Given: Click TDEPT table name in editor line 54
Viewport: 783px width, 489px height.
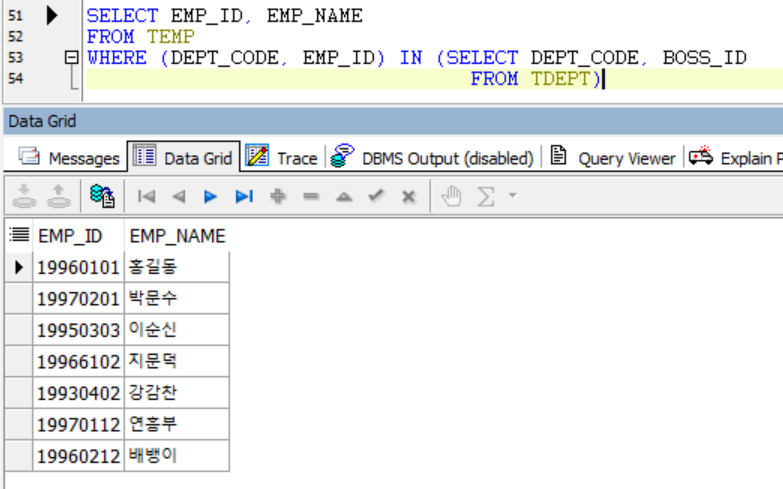Looking at the screenshot, I should click(x=560, y=79).
